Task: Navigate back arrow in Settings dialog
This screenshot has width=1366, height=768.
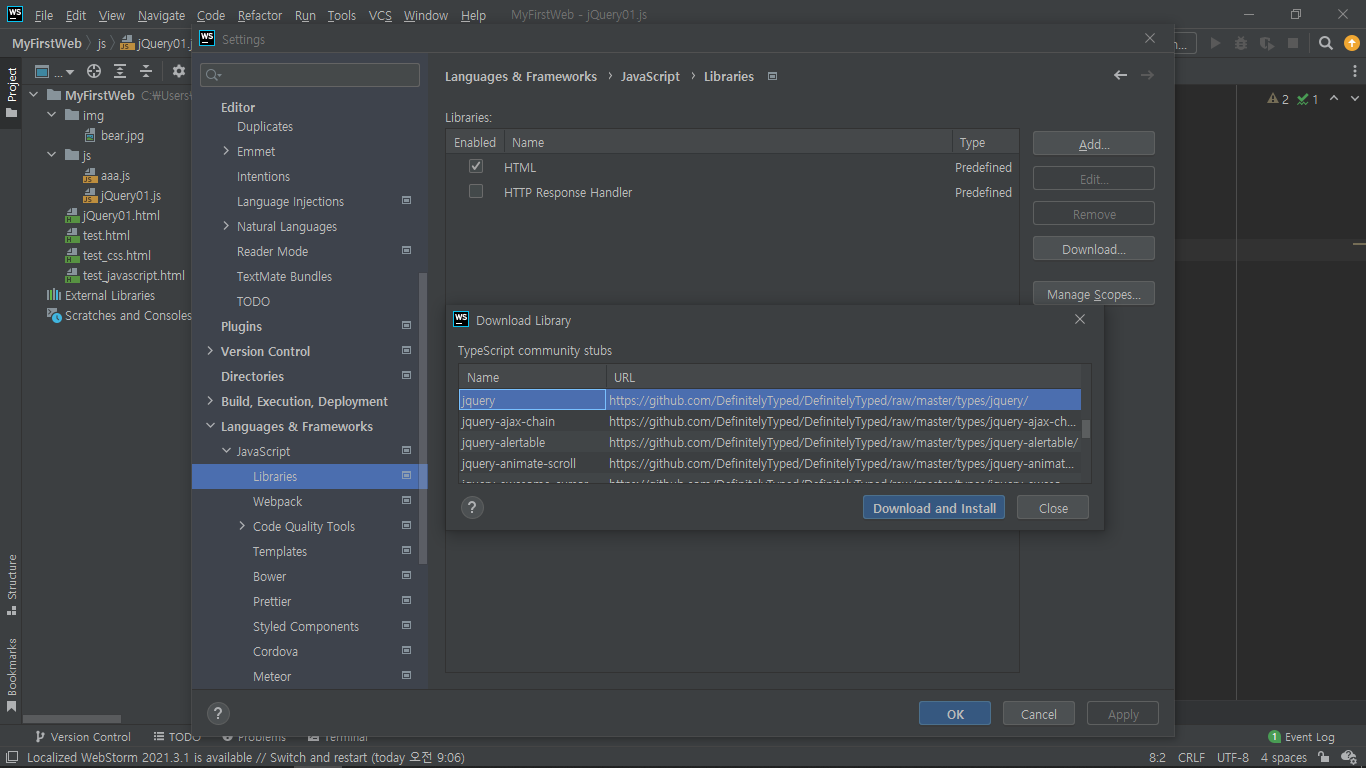Action: (x=1121, y=76)
